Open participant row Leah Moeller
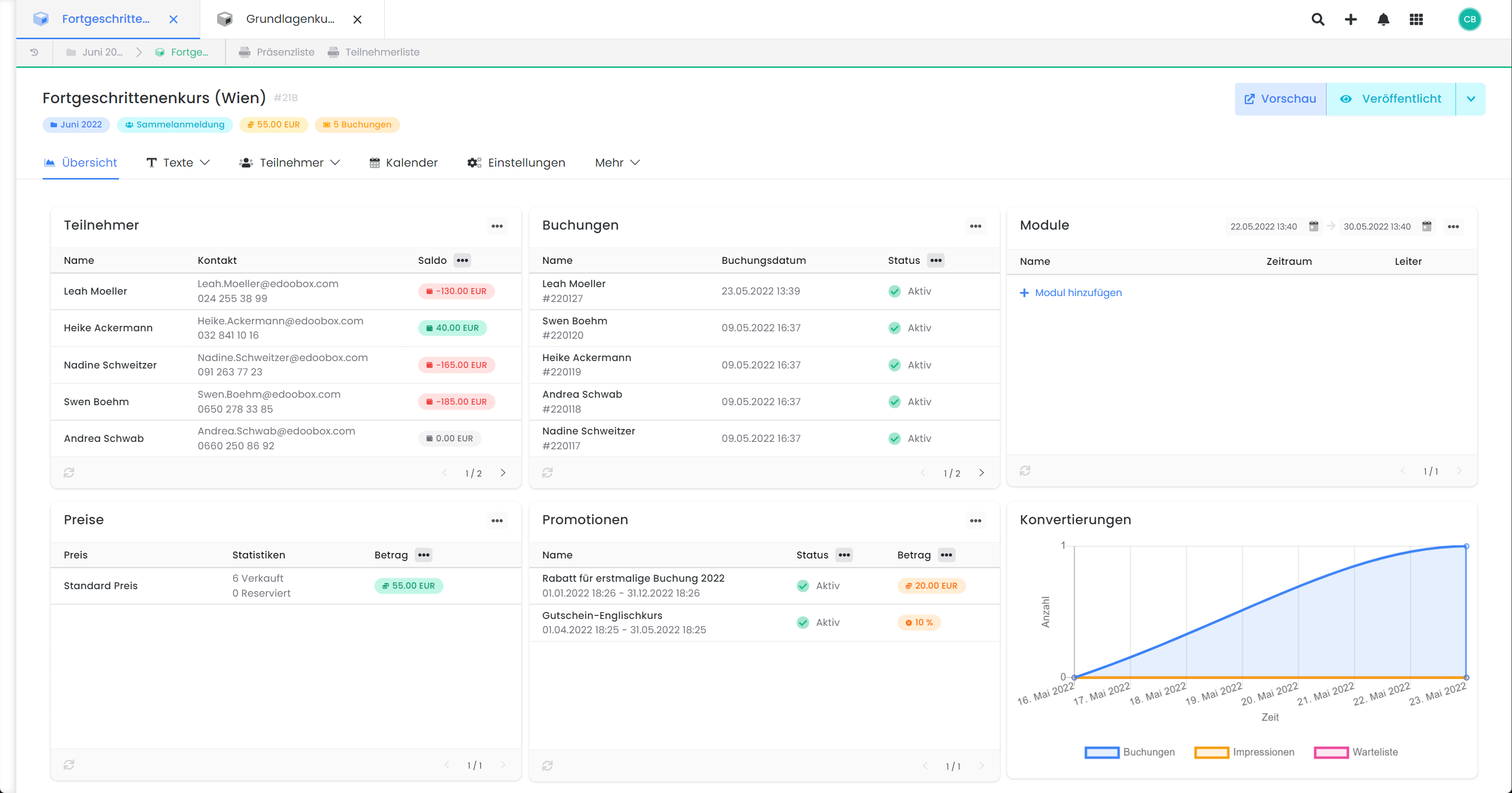 [286, 291]
